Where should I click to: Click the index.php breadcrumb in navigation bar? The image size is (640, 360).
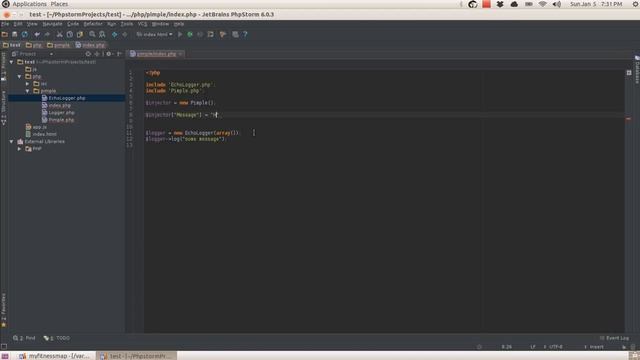pos(90,45)
